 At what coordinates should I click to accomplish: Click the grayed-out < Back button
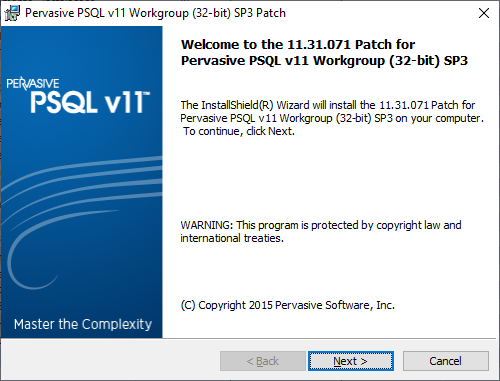click(263, 361)
